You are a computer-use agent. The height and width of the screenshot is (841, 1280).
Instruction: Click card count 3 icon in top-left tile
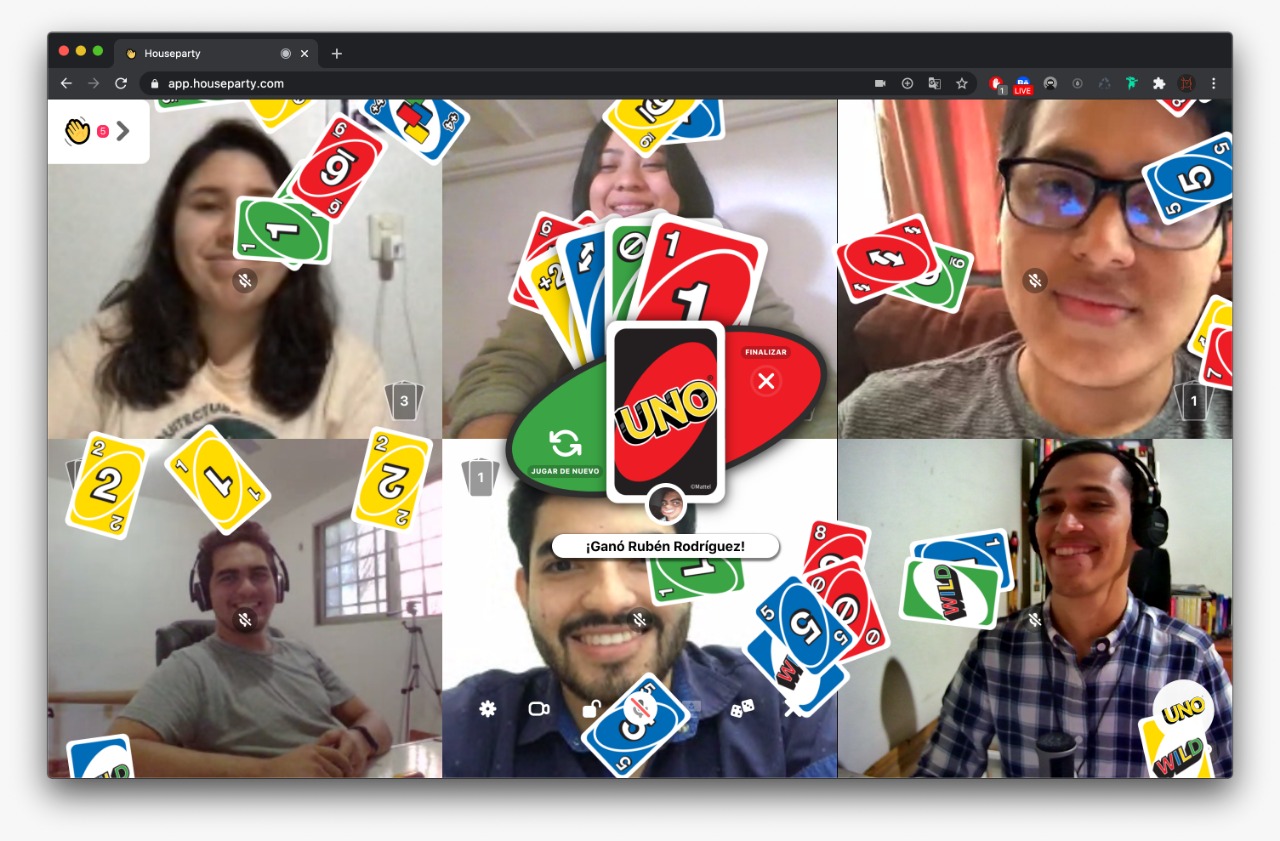pos(404,401)
